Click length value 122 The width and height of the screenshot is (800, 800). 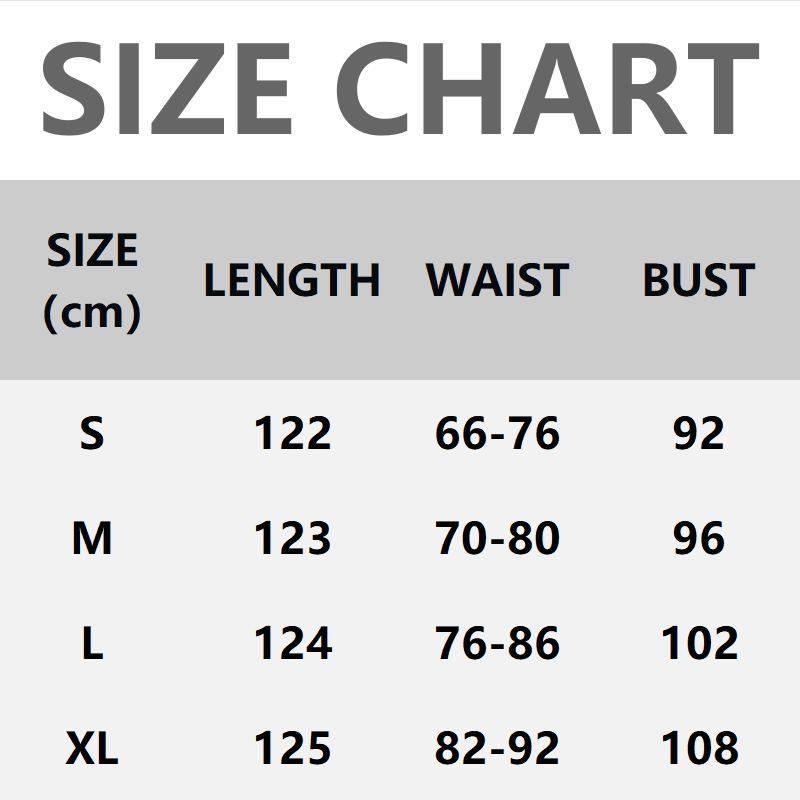(292, 434)
